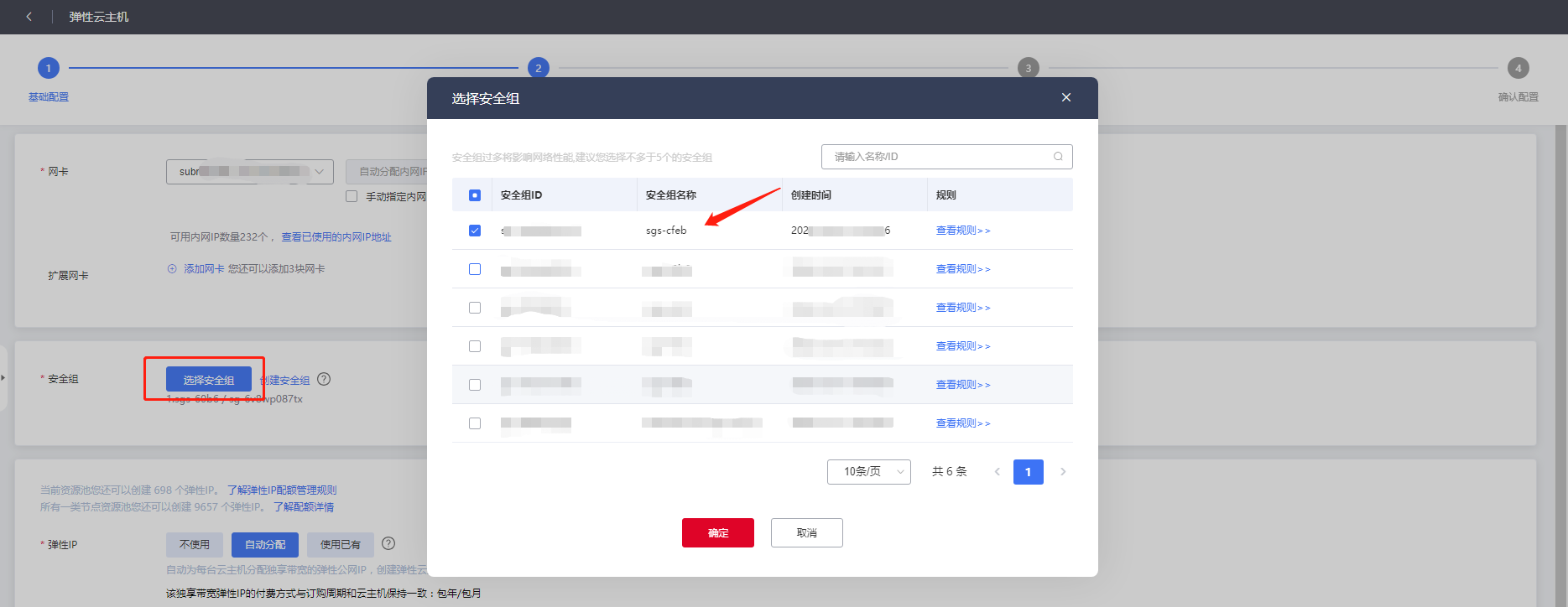The image size is (1568, 607).
Task: Open the 10条/页 page size dropdown
Action: coord(868,472)
